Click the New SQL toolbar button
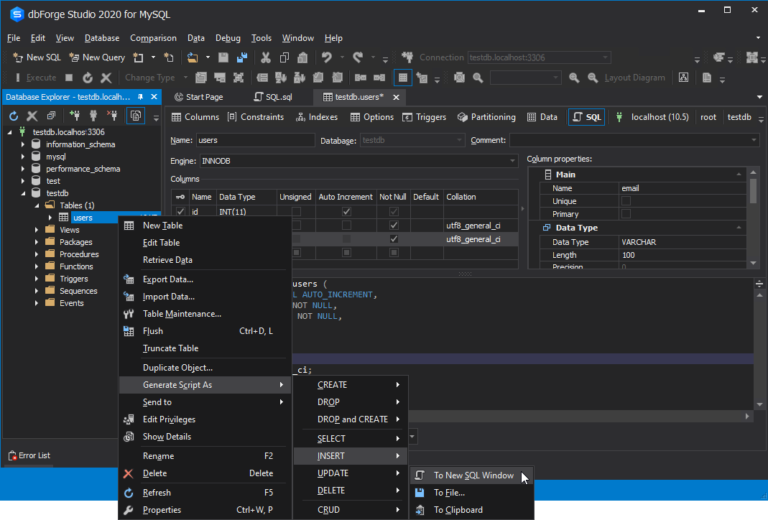This screenshot has height=520, width=768. (36, 58)
